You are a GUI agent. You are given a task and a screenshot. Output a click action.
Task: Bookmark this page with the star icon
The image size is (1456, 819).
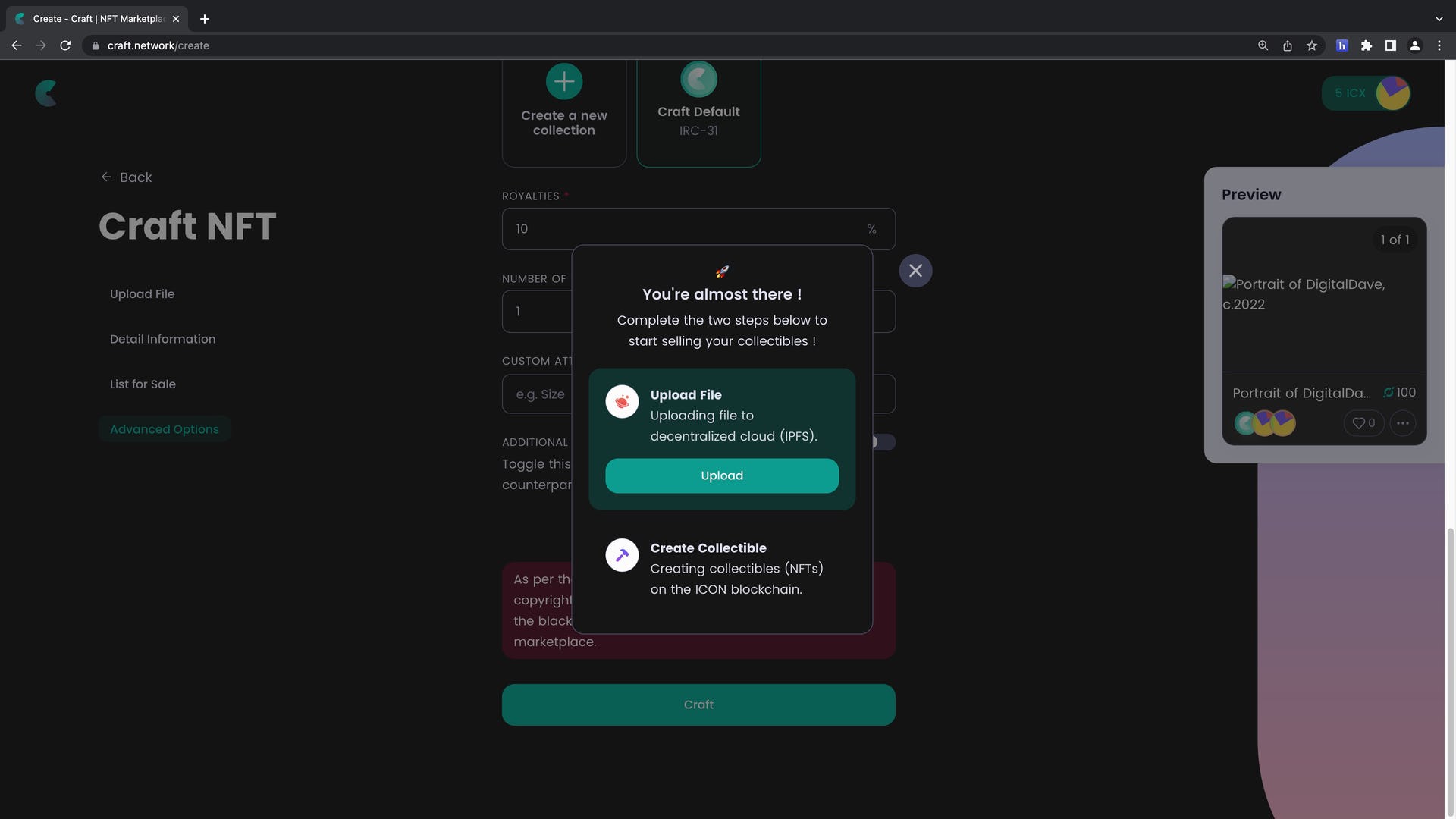pyautogui.click(x=1312, y=45)
